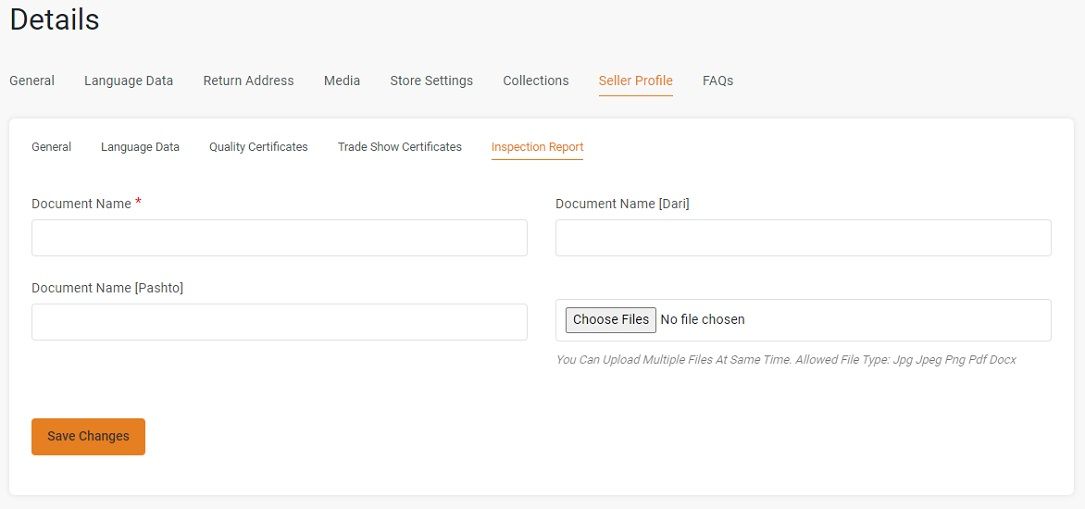Screen dimensions: 1085x509
Task: Click the Choose Files button
Action: point(610,320)
